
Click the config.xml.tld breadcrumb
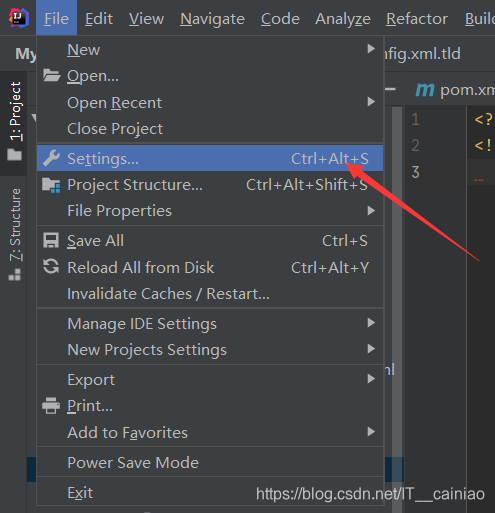click(x=423, y=53)
